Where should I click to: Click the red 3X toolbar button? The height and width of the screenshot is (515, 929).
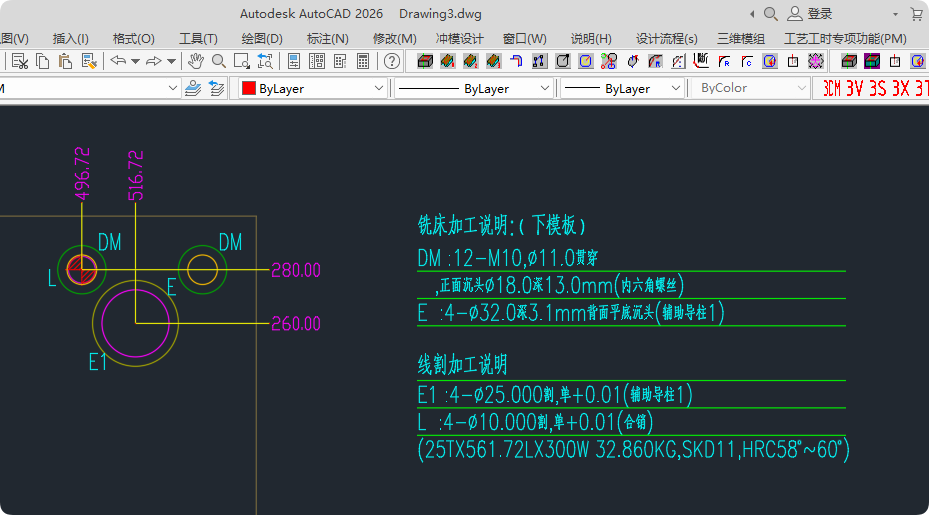click(x=901, y=88)
